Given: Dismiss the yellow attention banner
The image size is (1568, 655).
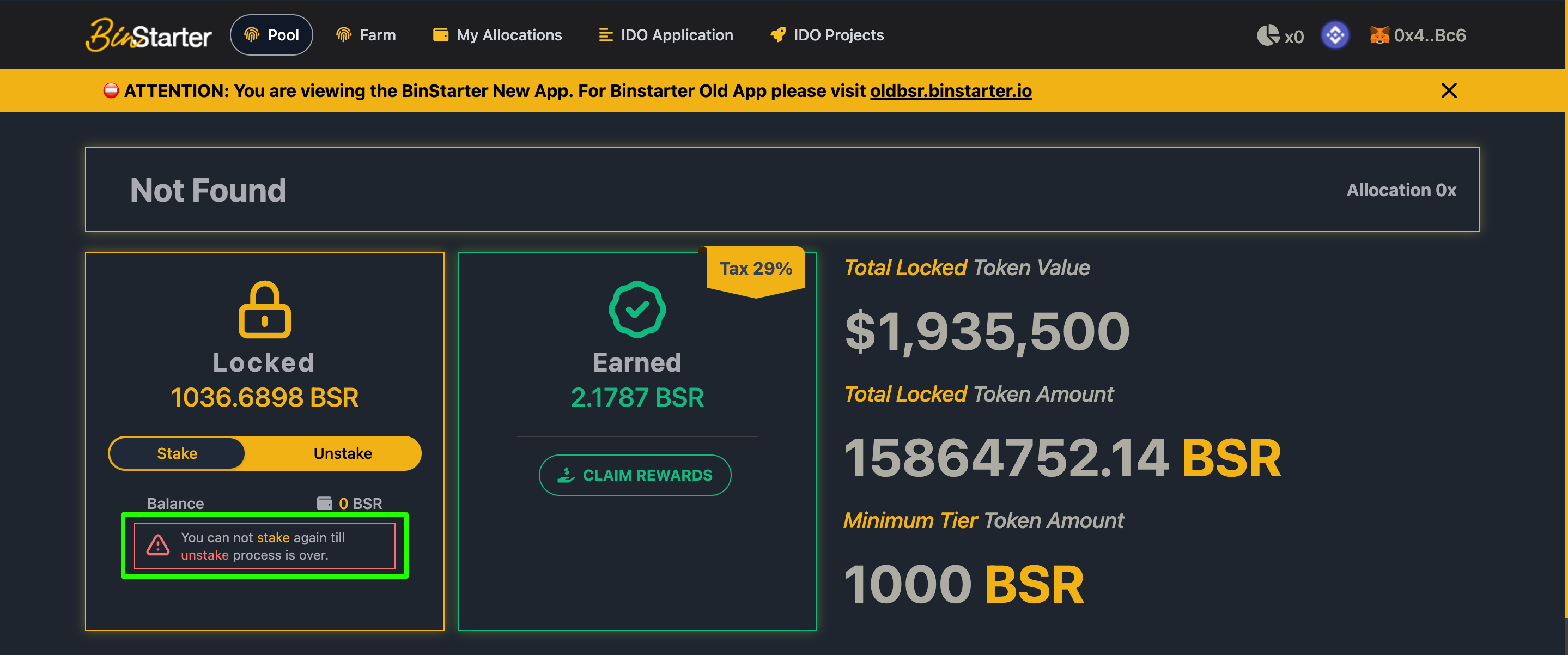Looking at the screenshot, I should click(1449, 90).
